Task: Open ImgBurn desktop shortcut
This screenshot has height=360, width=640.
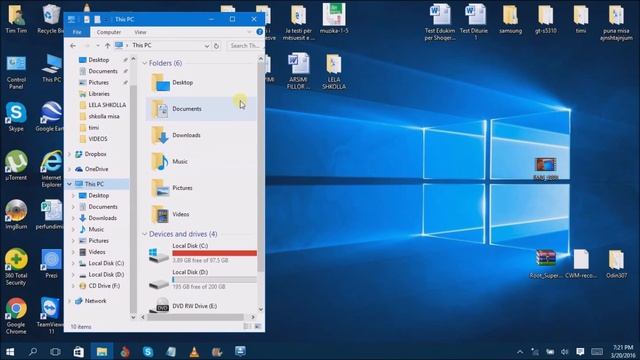Action: [16, 215]
